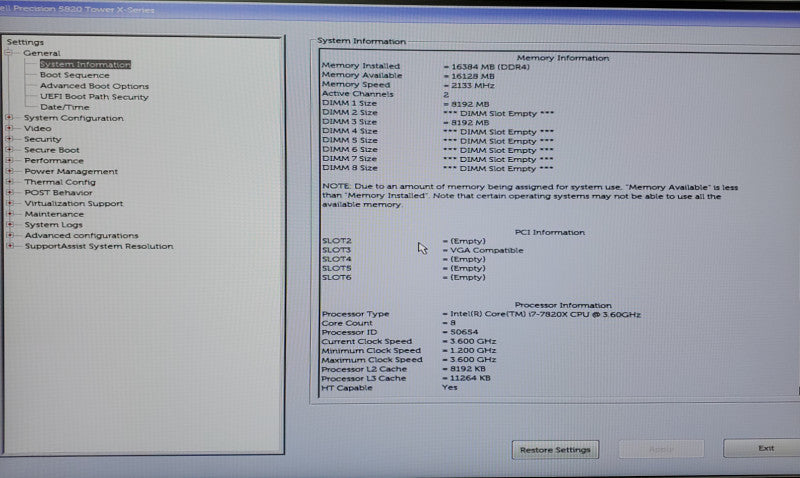800x478 pixels.
Task: Select the Security category label
Action: click(42, 139)
